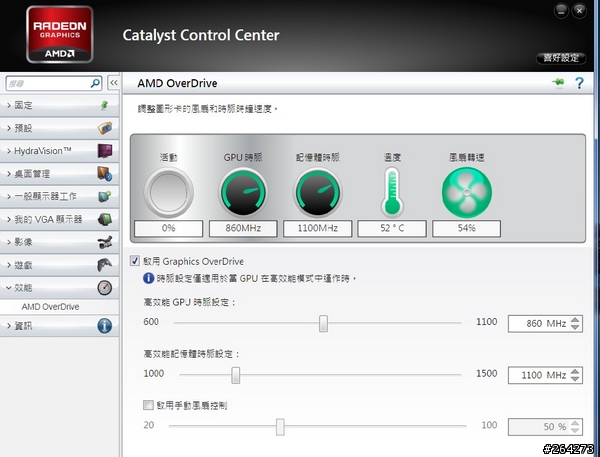The width and height of the screenshot is (600, 457).
Task: Decrease GPU clock with 860 MHz down arrow
Action: coord(575,327)
